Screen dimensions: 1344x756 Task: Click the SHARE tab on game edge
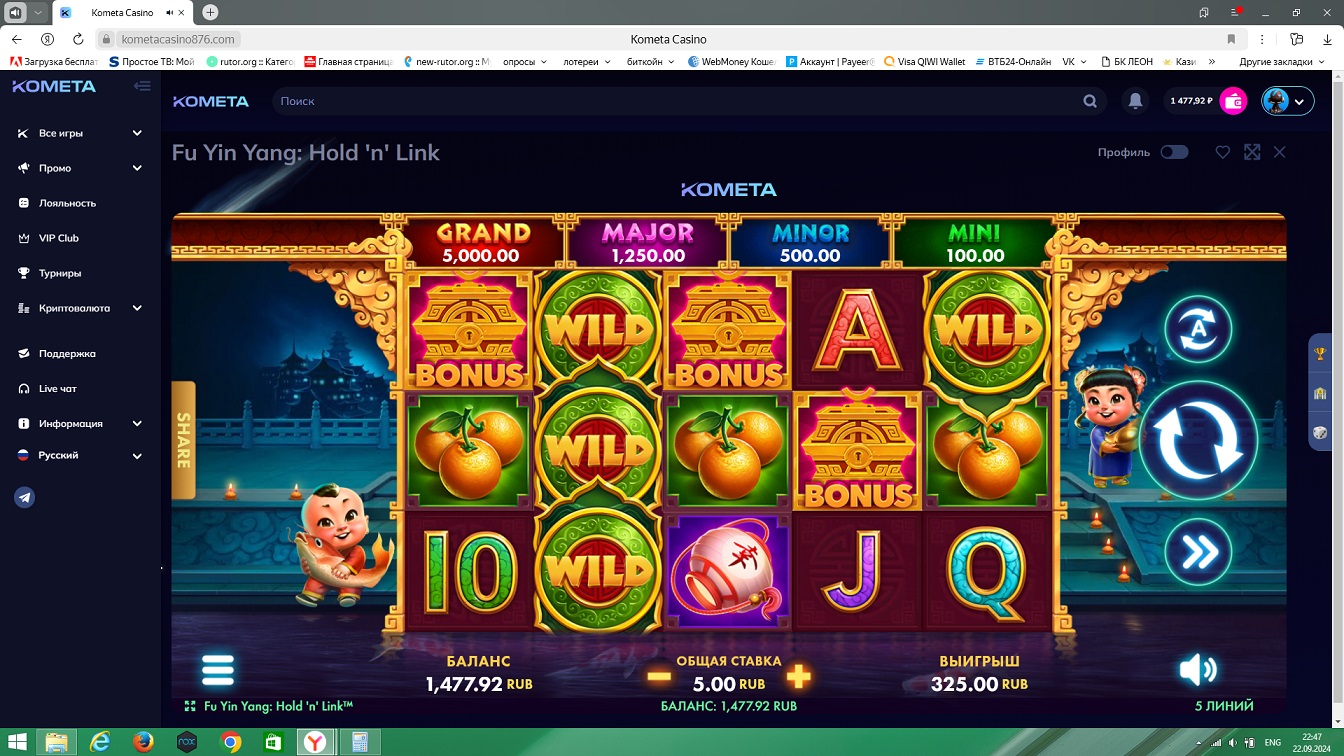(x=184, y=440)
